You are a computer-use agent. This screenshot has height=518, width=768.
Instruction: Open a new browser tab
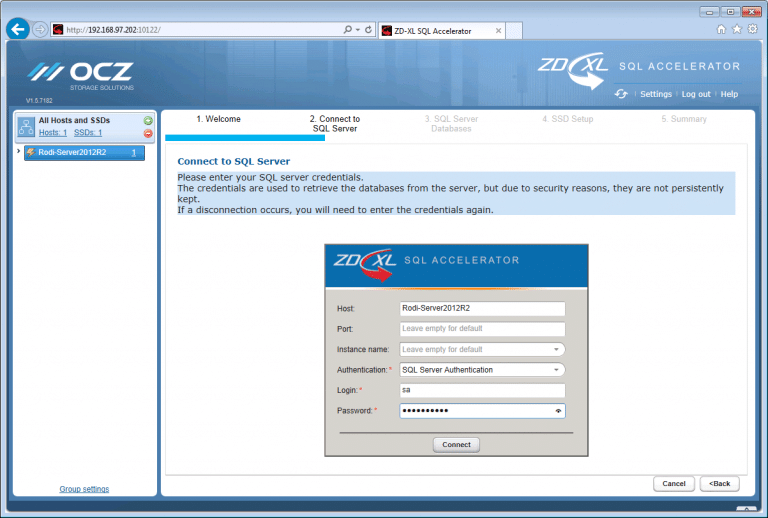(x=514, y=30)
